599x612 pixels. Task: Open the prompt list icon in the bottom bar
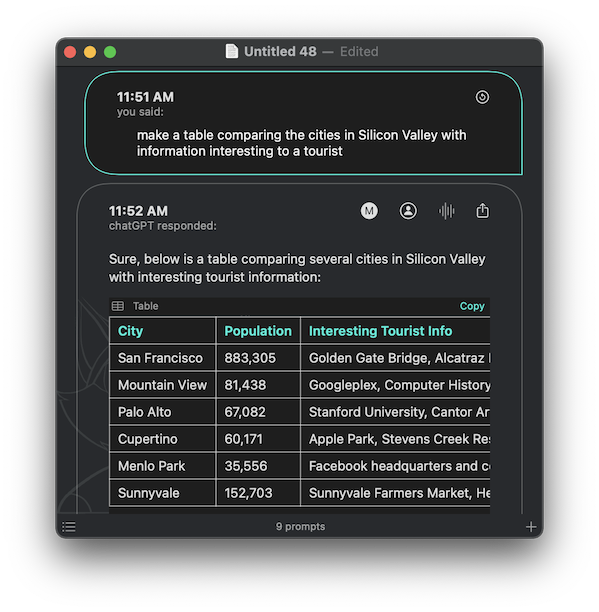(x=69, y=527)
